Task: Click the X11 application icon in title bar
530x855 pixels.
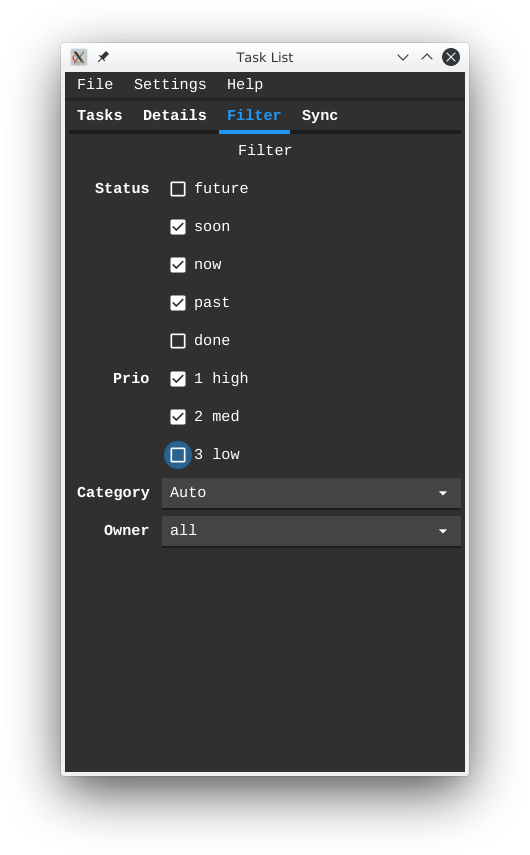Action: click(x=79, y=57)
